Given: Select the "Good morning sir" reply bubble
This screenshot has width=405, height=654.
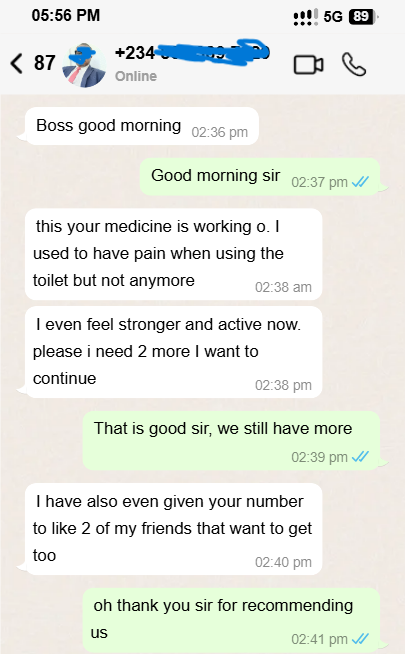Looking at the screenshot, I should 260,176.
